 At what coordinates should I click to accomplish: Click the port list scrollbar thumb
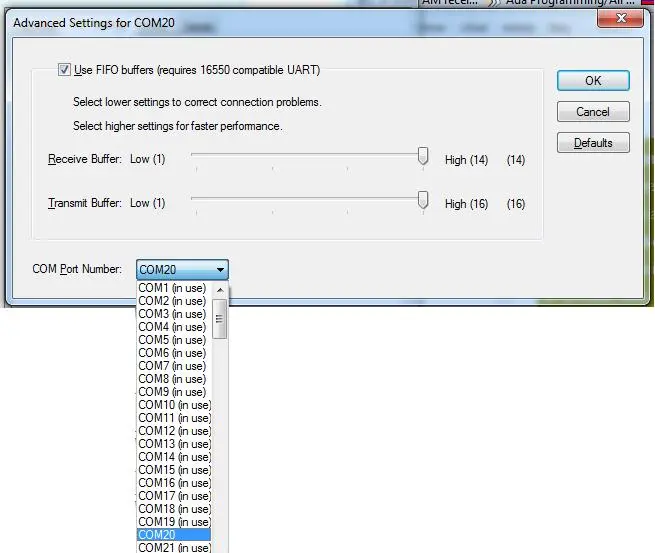(x=220, y=319)
